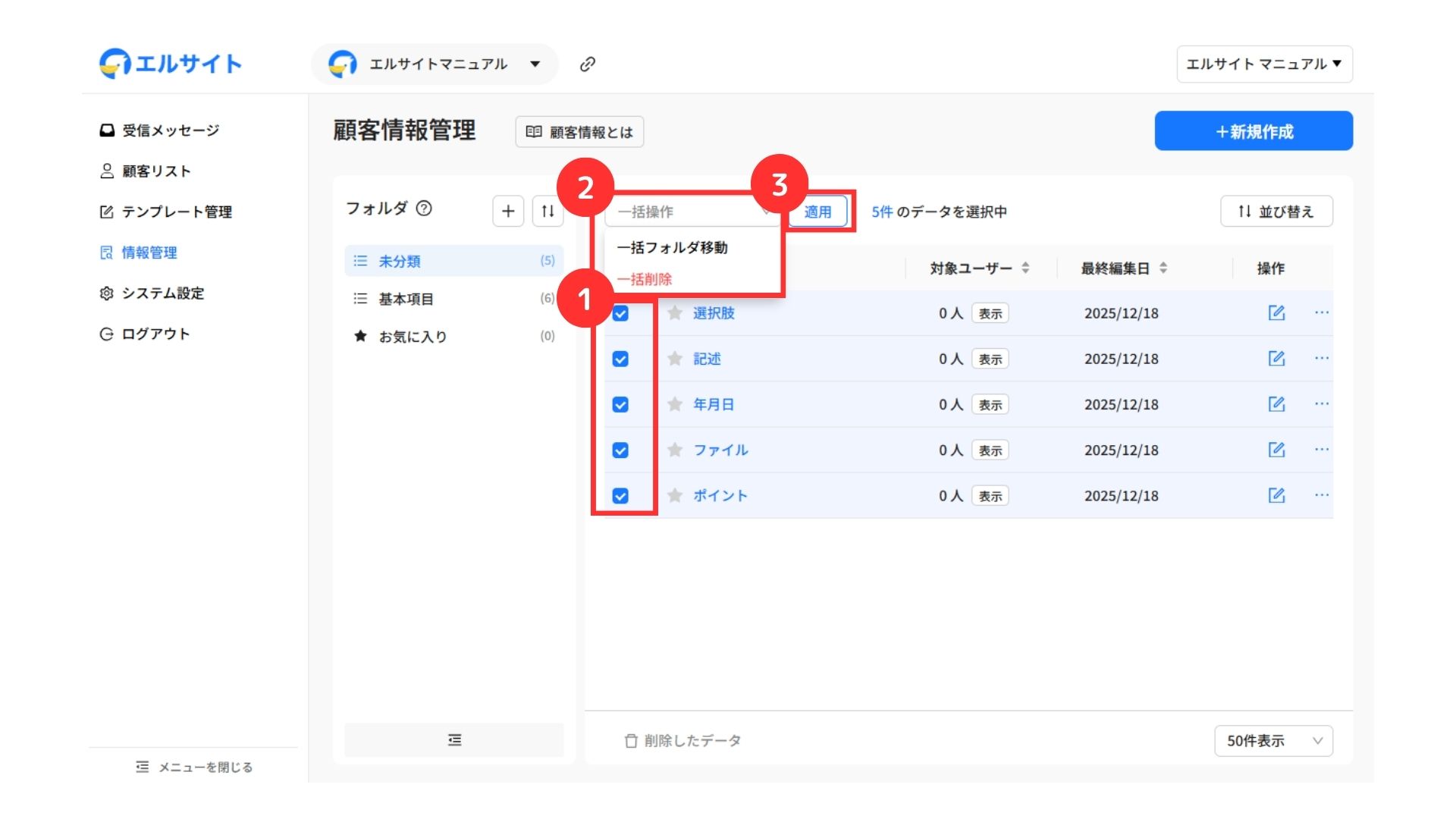This screenshot has width=1456, height=819.
Task: Select the 基本項目 folder
Action: point(406,299)
